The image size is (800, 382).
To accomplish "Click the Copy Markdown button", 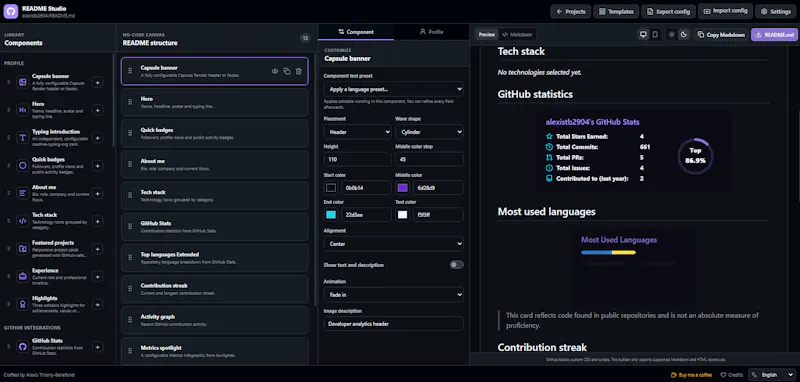I will tap(721, 35).
